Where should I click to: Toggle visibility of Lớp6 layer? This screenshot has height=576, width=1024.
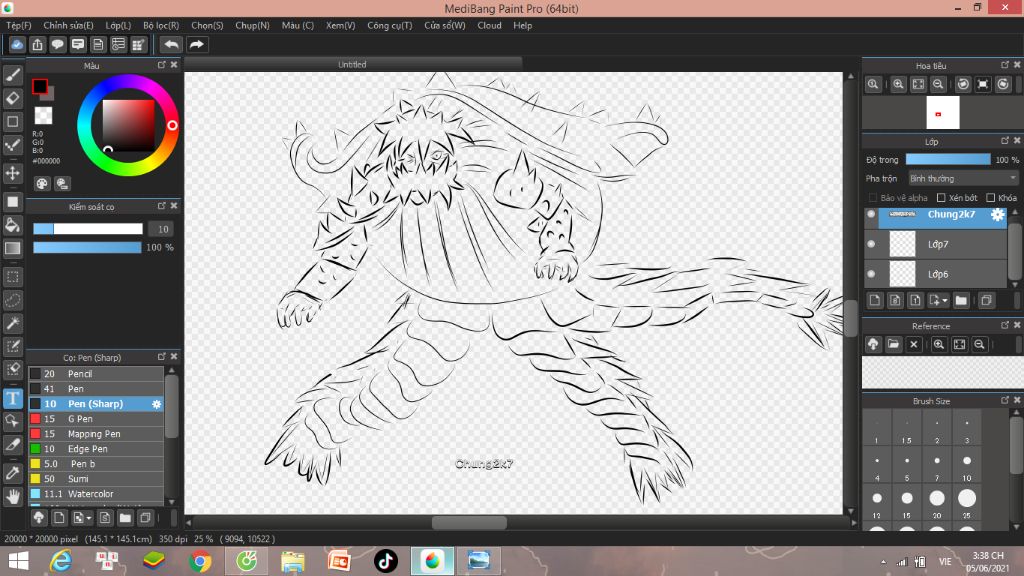(871, 274)
